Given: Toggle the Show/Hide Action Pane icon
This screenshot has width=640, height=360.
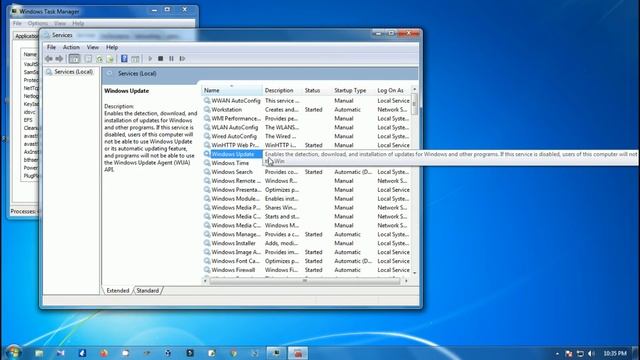Looking at the screenshot, I should tap(135, 59).
